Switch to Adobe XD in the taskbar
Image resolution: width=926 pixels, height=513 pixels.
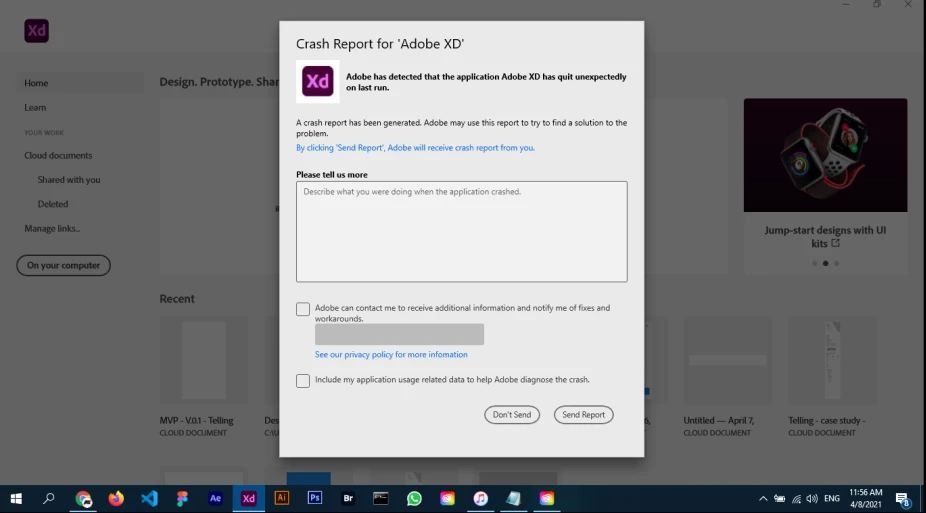[249, 499]
